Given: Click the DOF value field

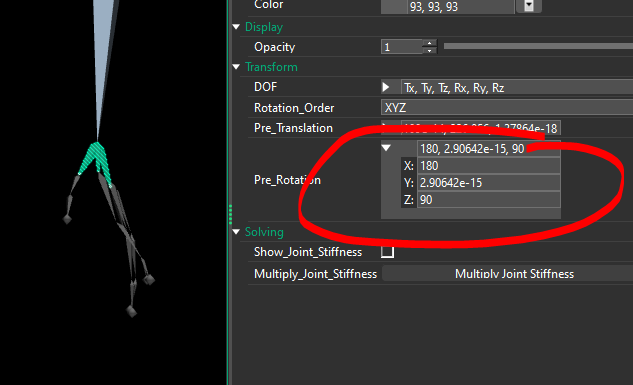Looking at the screenshot, I should coord(517,88).
